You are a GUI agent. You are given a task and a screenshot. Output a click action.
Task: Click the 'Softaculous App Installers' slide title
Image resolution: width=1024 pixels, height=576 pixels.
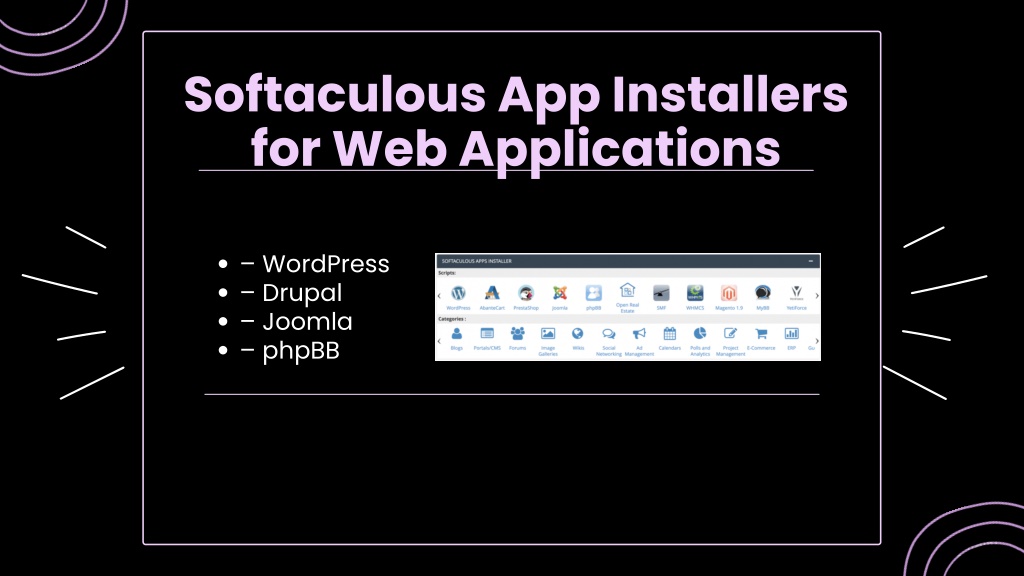coord(516,95)
